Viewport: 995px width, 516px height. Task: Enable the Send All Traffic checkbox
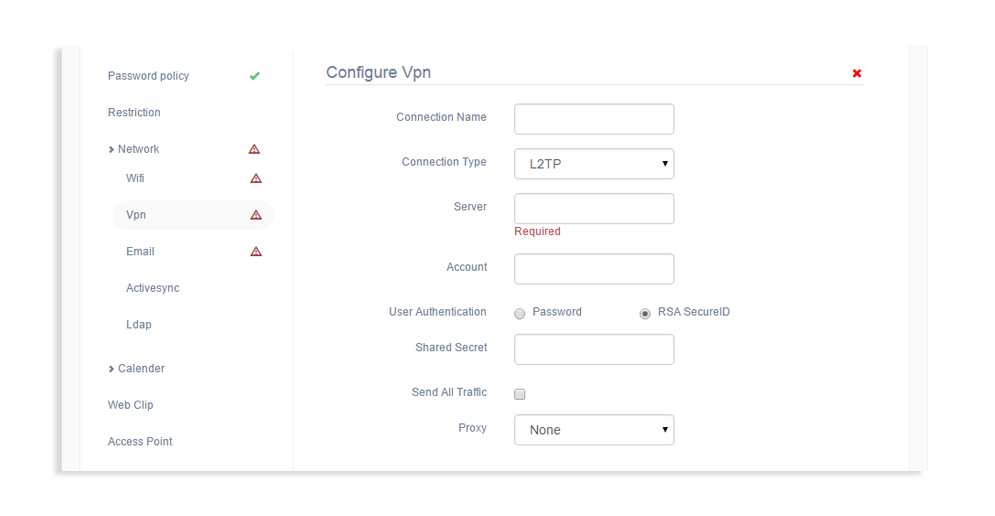520,394
